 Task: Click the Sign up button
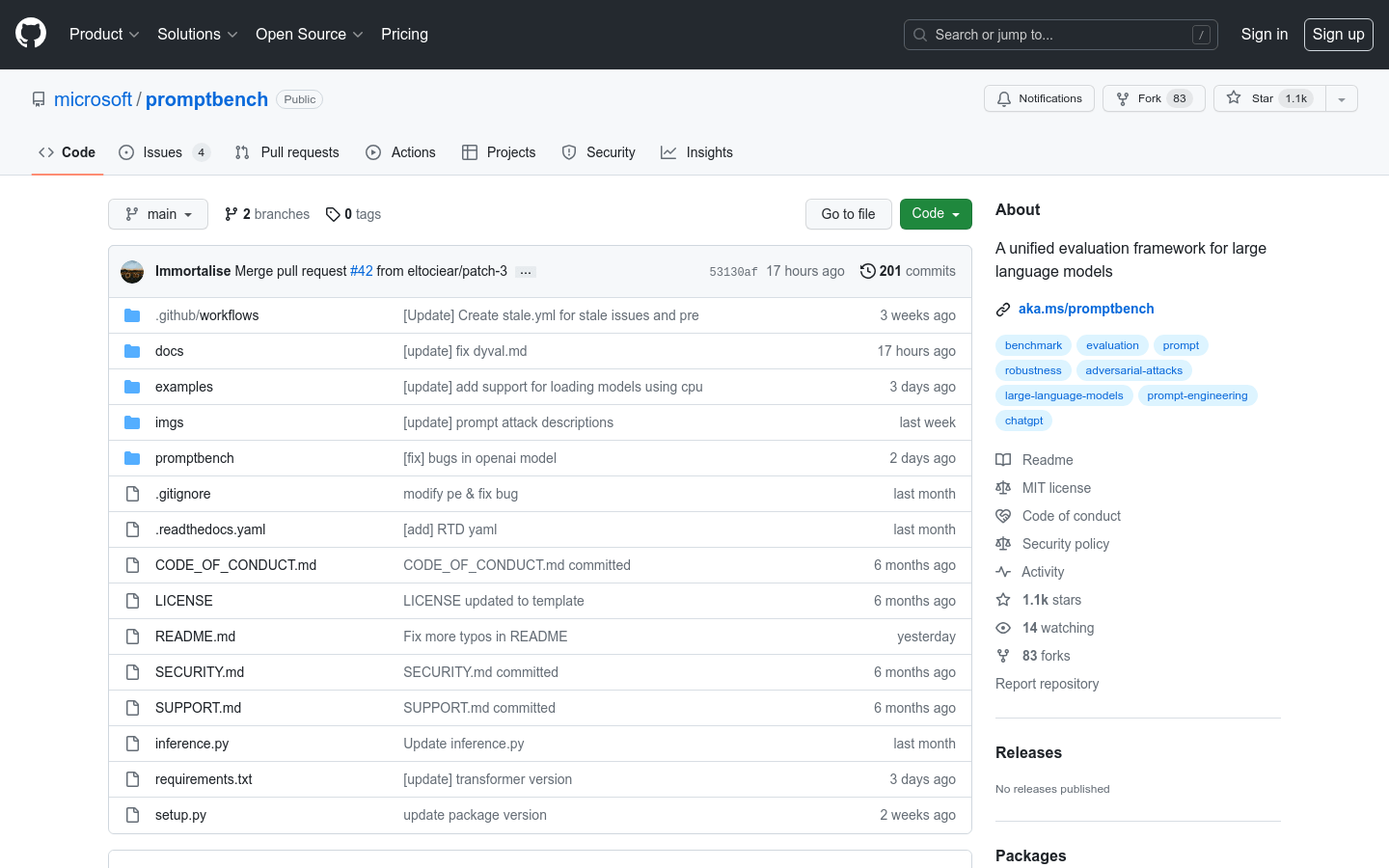click(1338, 34)
